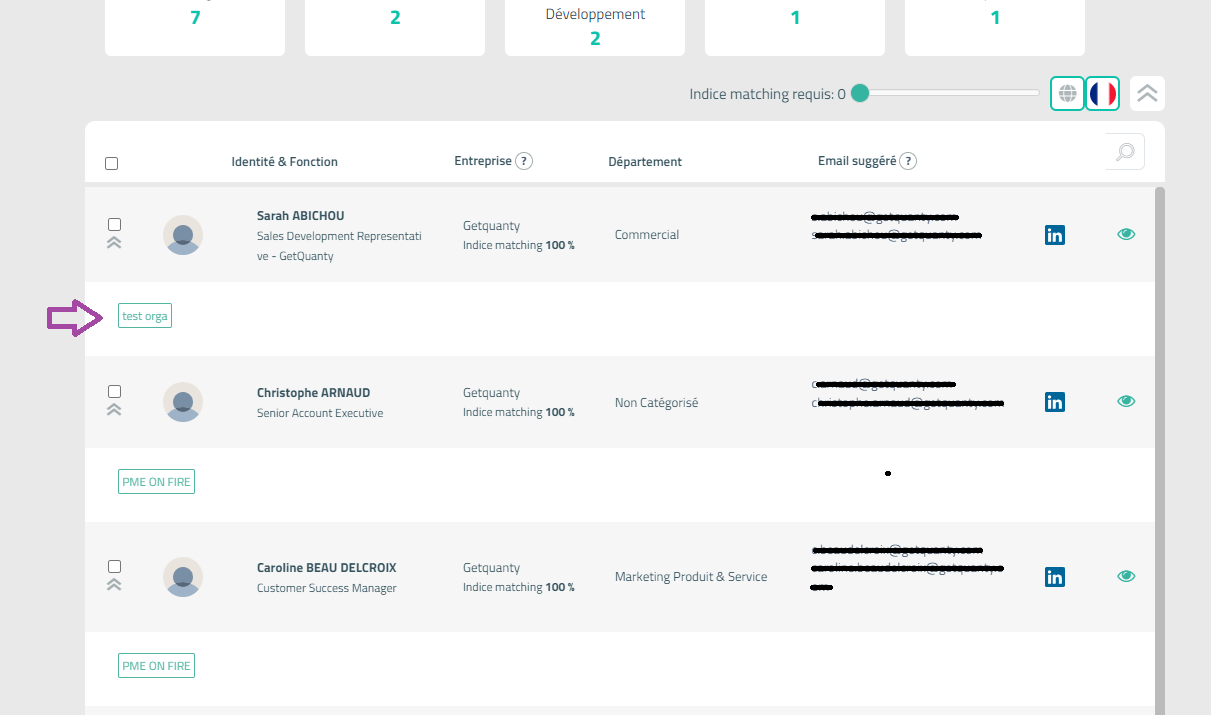Screen dimensions: 1211x715
Task: View Sarah Abichou details via eye icon
Action: [x=1126, y=235]
